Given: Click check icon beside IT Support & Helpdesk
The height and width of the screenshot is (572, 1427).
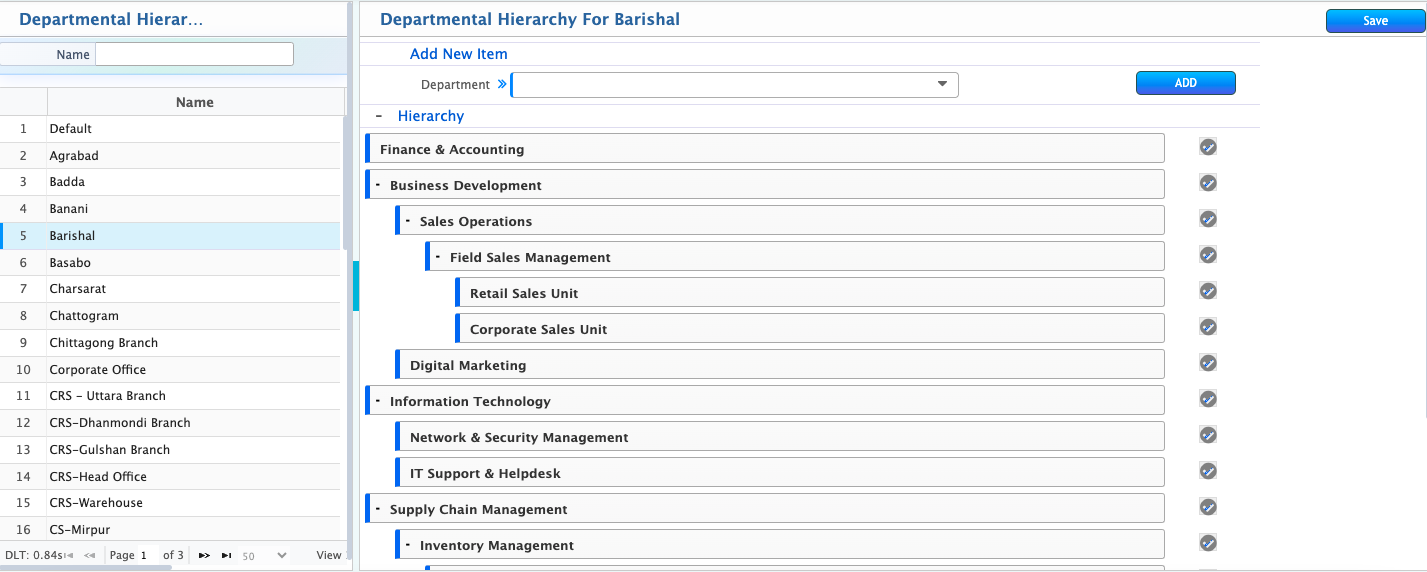Looking at the screenshot, I should coord(1208,471).
